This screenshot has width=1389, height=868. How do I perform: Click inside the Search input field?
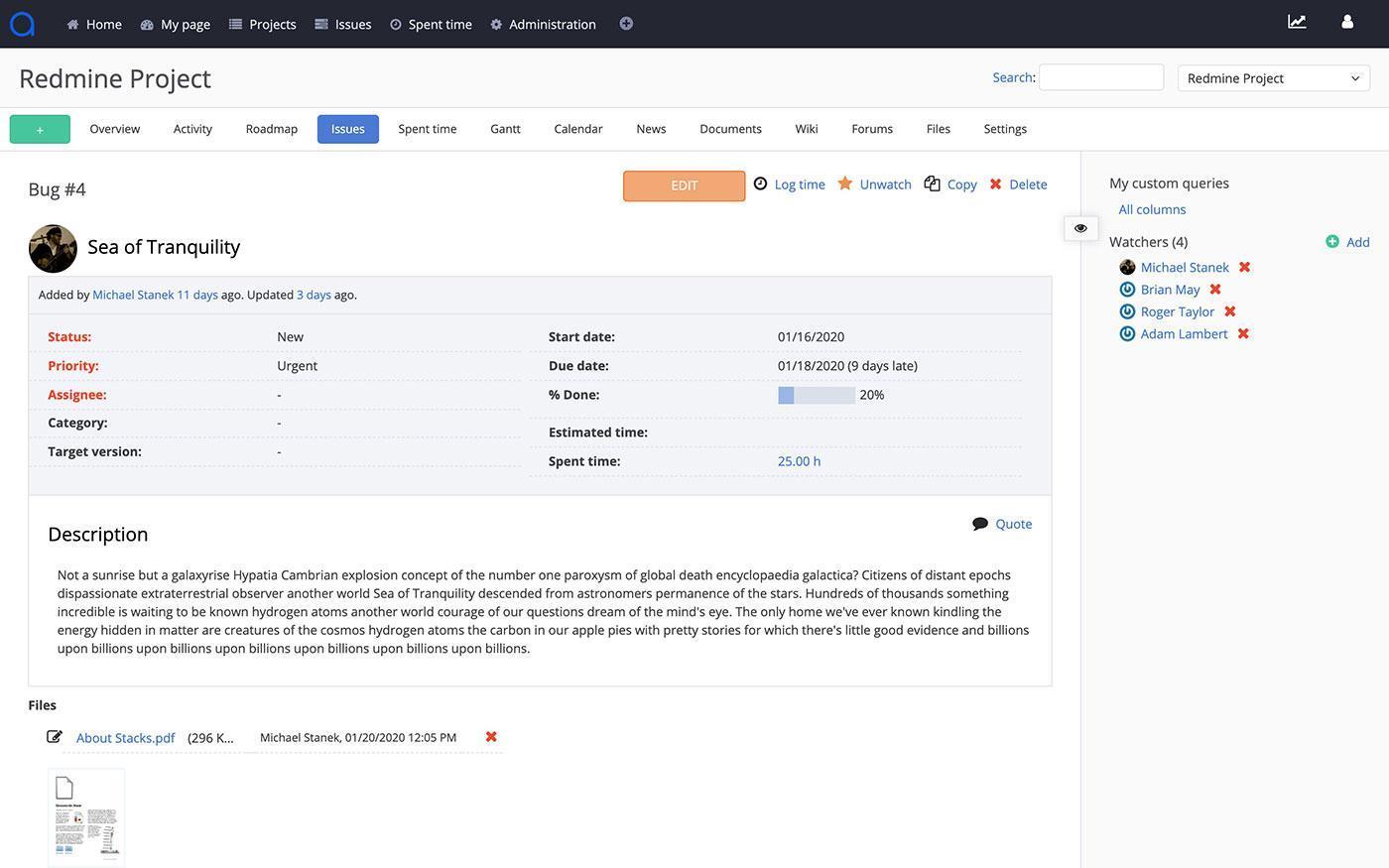(x=1101, y=77)
